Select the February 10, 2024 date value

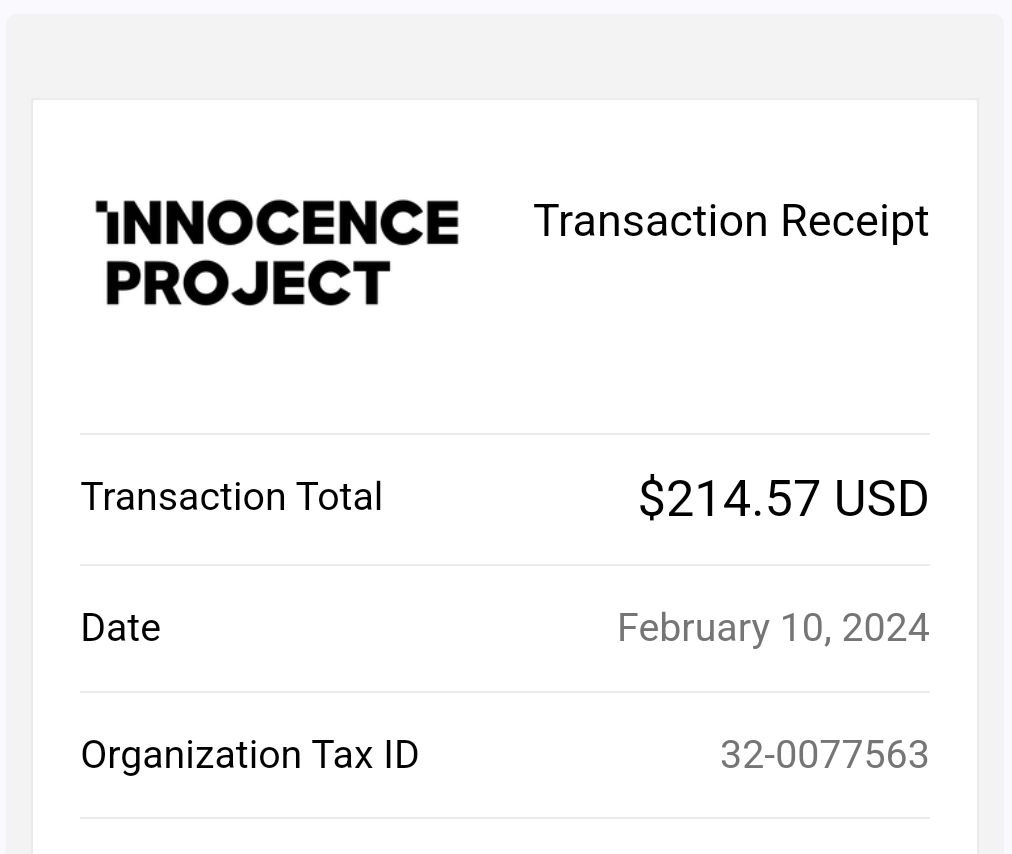773,628
